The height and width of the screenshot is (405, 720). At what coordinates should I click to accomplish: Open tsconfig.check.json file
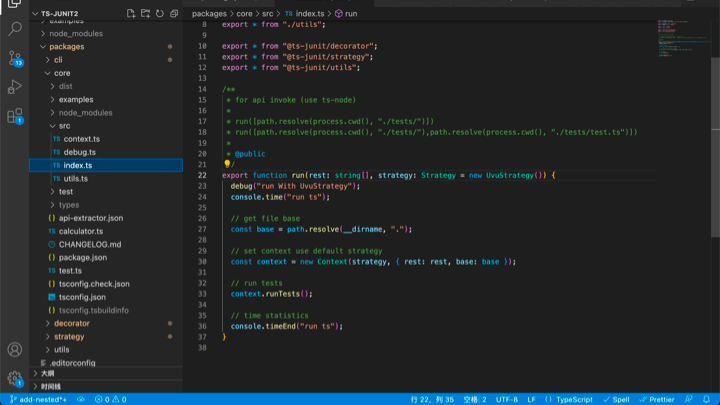106,284
